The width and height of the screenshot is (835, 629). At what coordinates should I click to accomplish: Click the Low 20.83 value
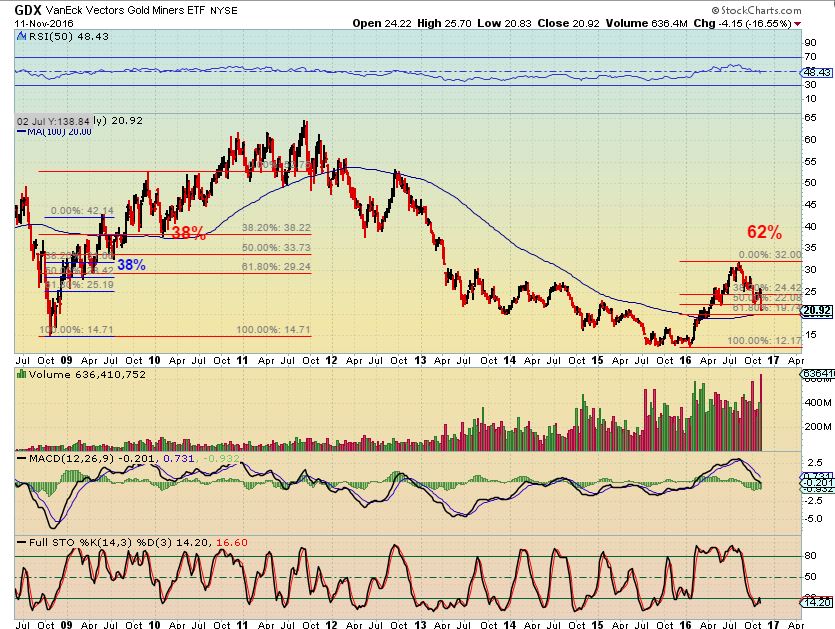[x=504, y=23]
